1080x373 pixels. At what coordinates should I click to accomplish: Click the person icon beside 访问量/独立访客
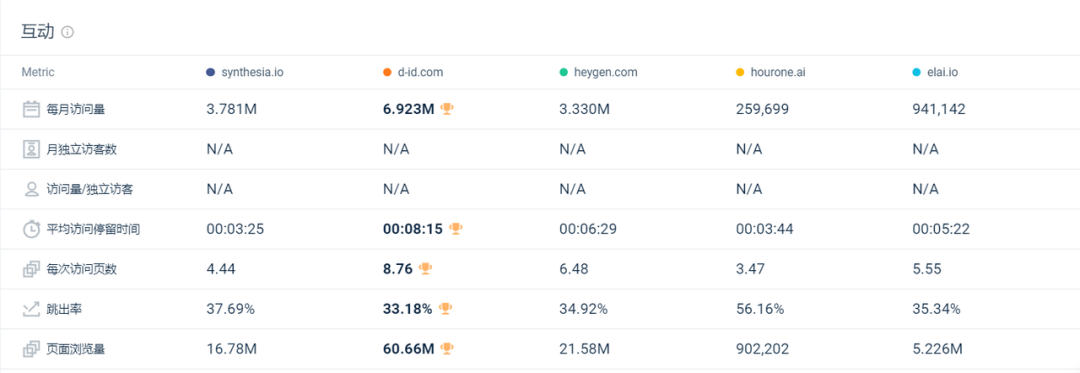pyautogui.click(x=31, y=189)
